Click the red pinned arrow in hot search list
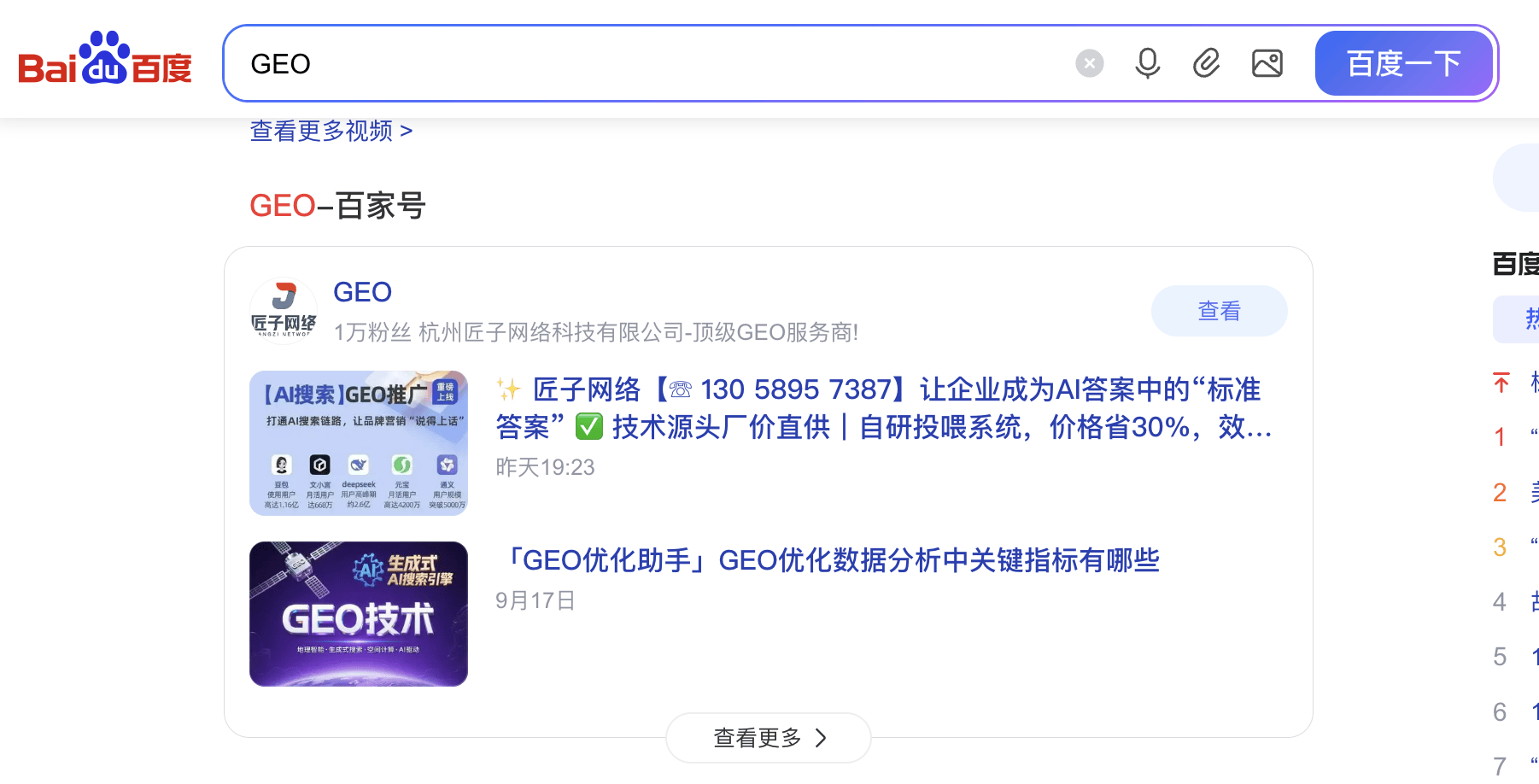The width and height of the screenshot is (1539, 784). click(1499, 383)
